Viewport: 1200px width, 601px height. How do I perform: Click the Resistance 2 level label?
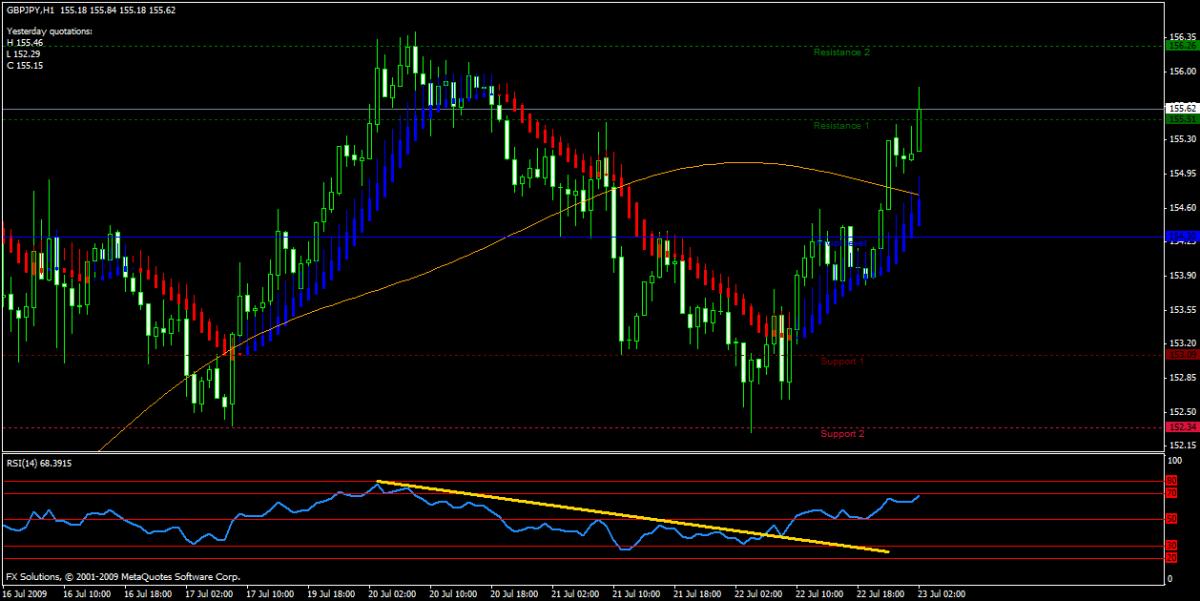point(841,52)
